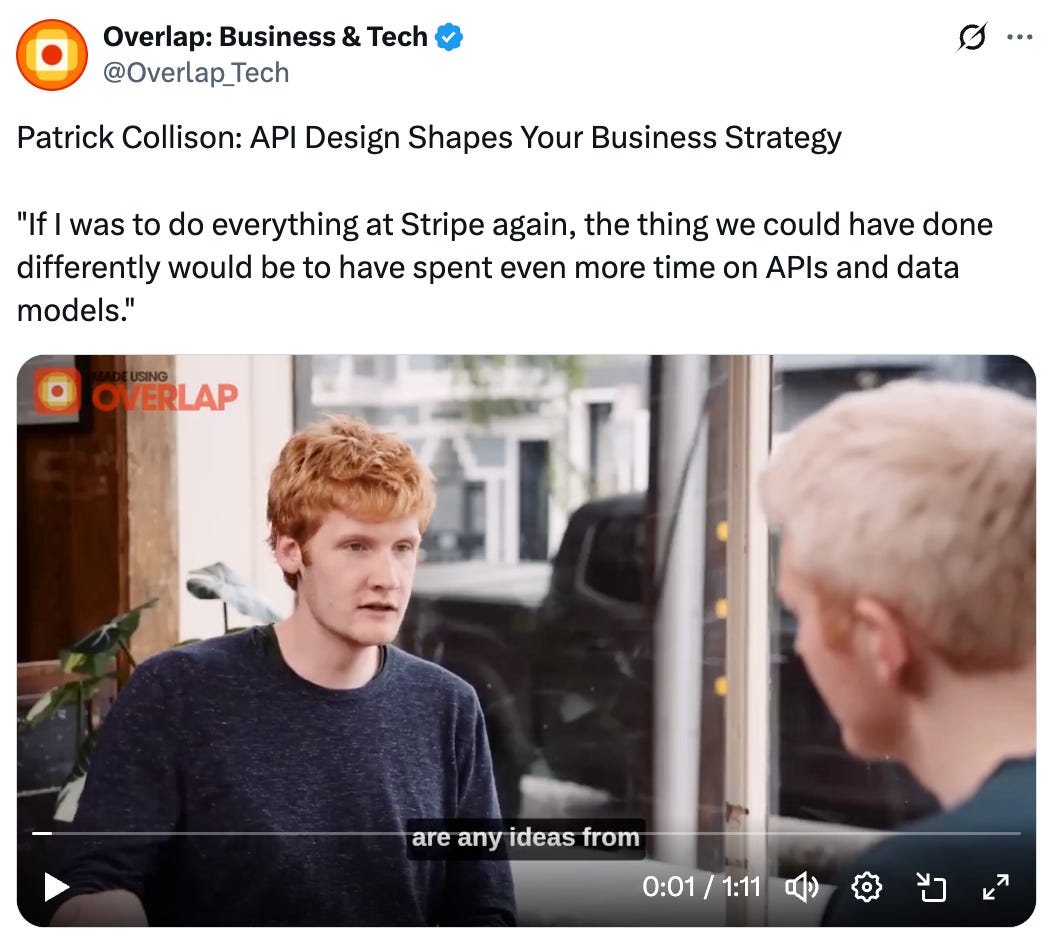Viewport: 1062px width, 952px height.
Task: Click the Grok slashed-circle icon
Action: click(x=971, y=37)
